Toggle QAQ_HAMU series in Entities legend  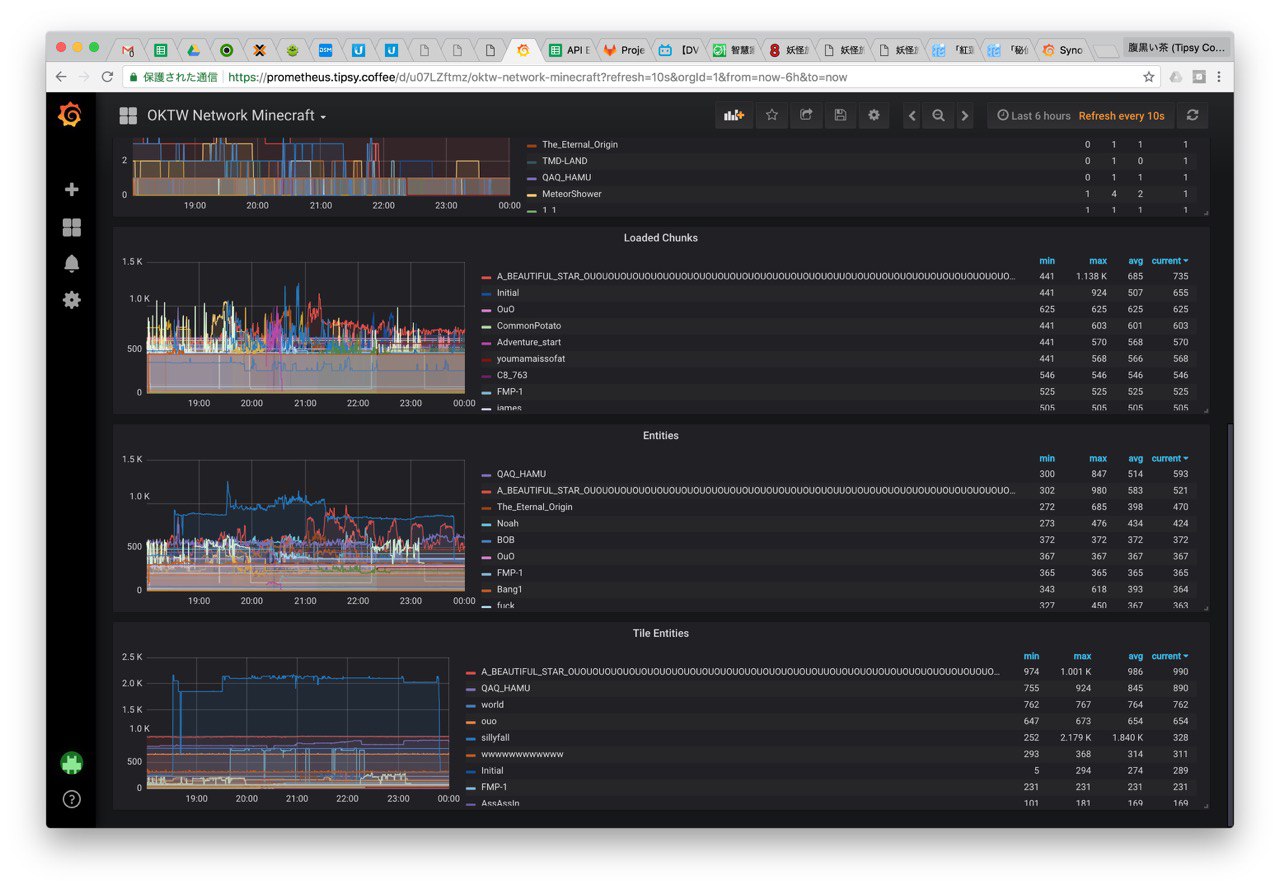[521, 474]
